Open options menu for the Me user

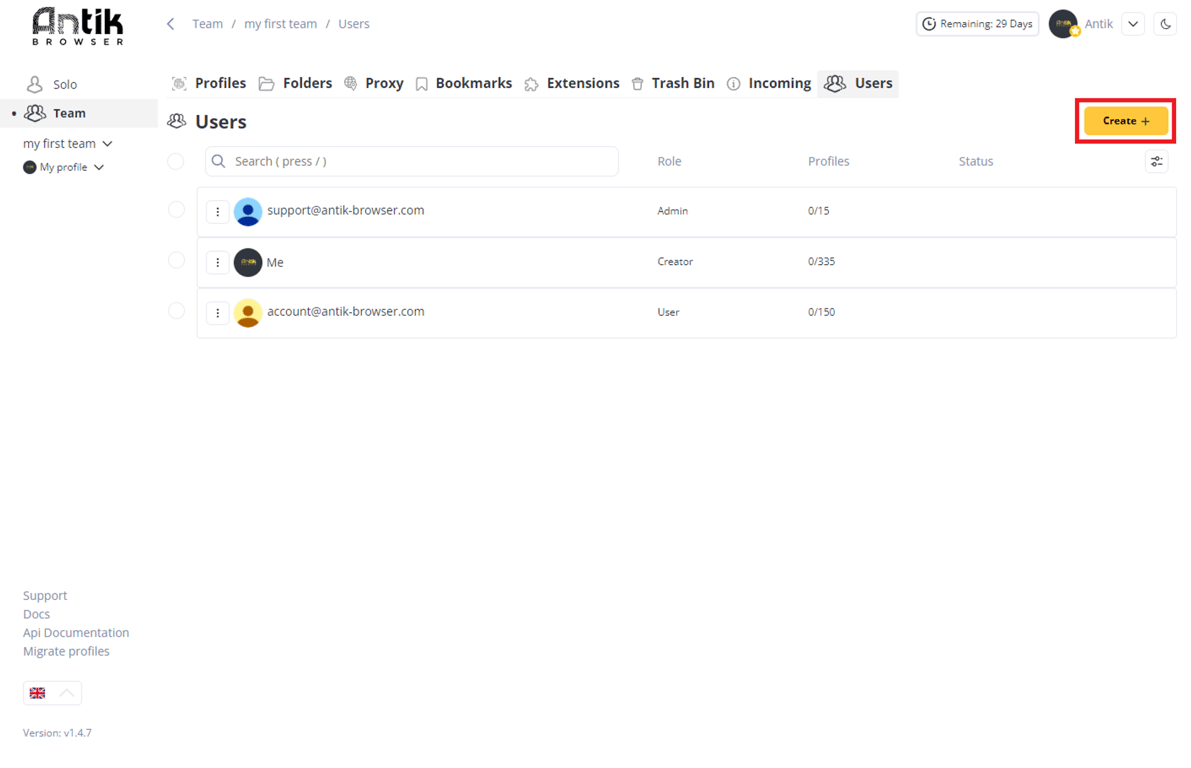pos(218,262)
